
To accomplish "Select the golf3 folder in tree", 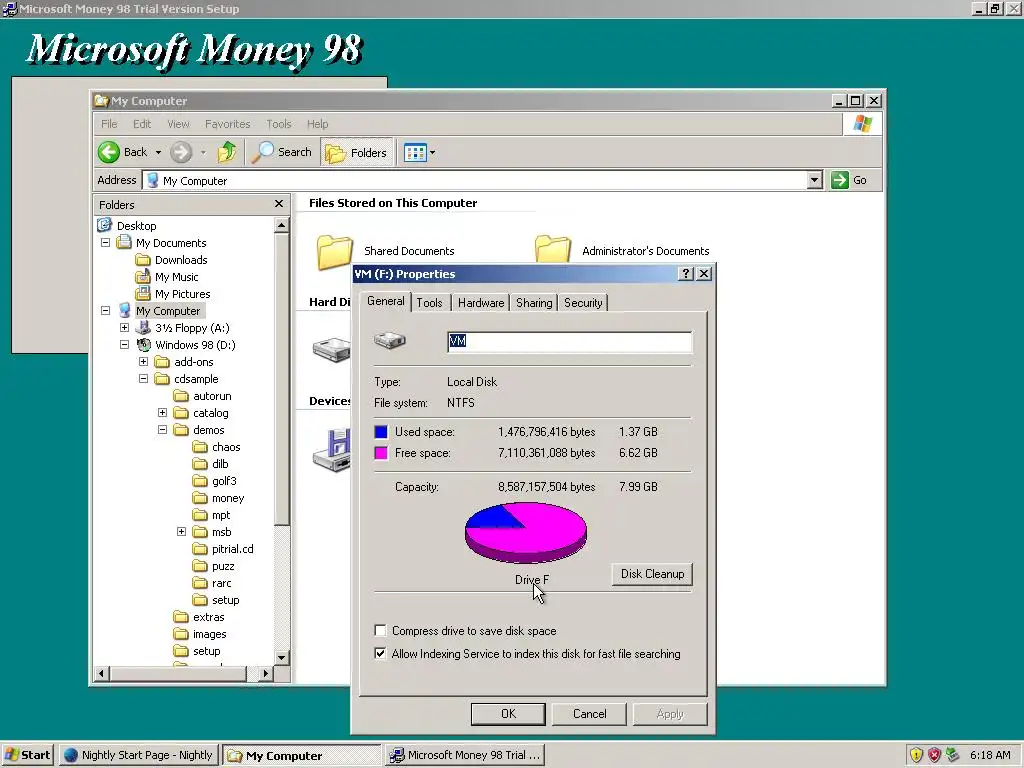I will click(224, 481).
